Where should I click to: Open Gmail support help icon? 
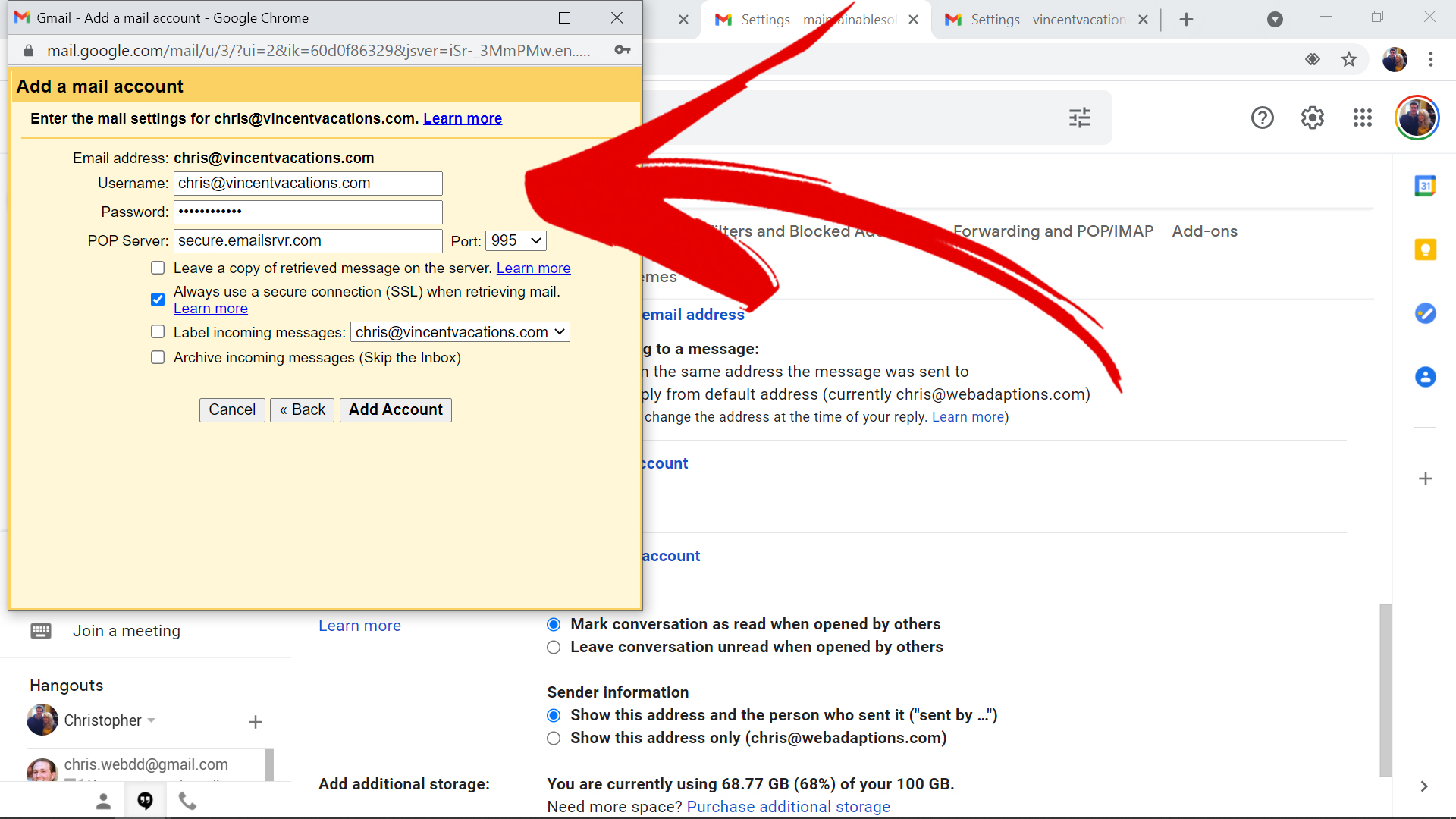[1263, 118]
